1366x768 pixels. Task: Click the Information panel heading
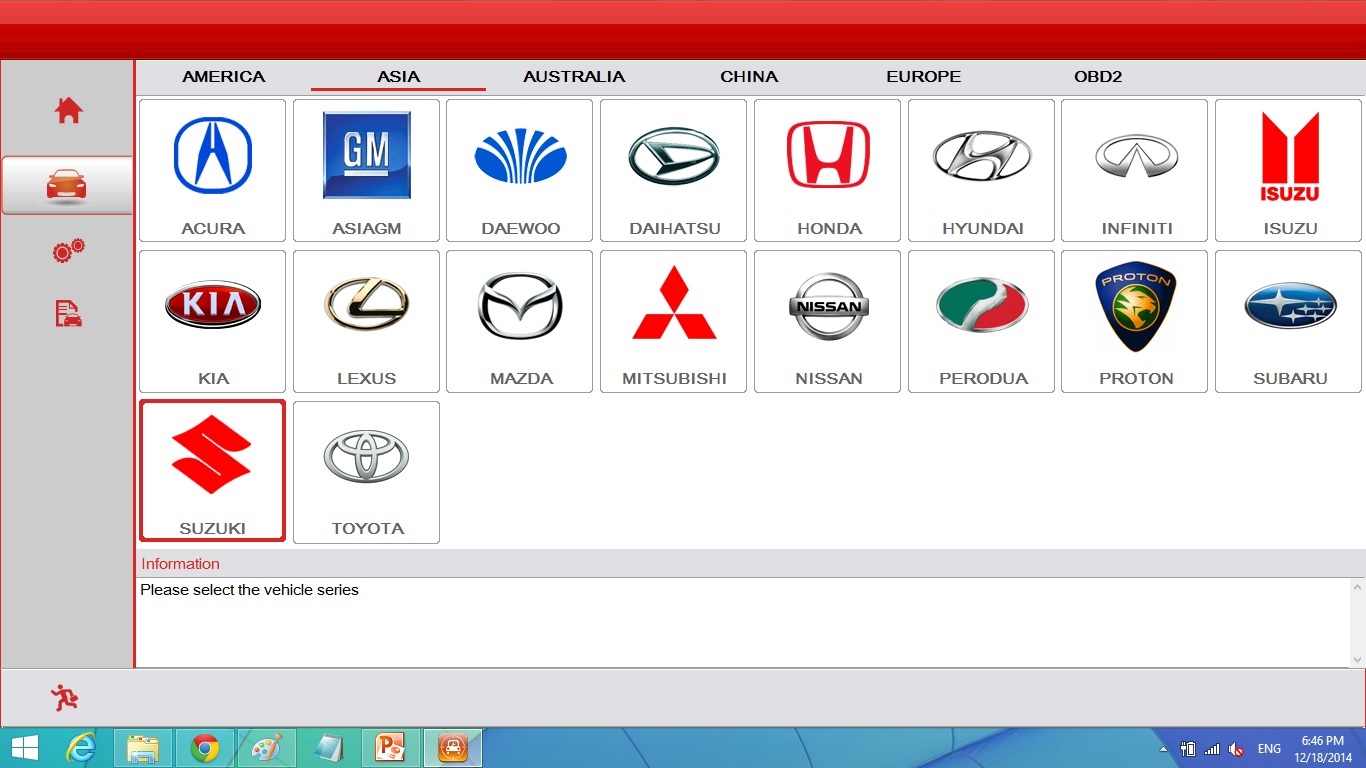click(180, 564)
